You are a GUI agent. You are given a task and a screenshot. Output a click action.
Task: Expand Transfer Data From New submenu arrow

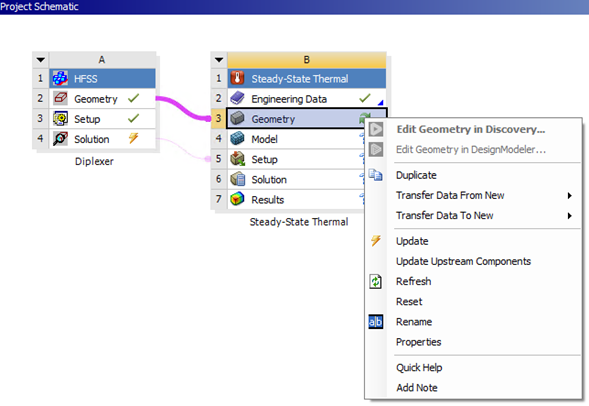(x=569, y=195)
